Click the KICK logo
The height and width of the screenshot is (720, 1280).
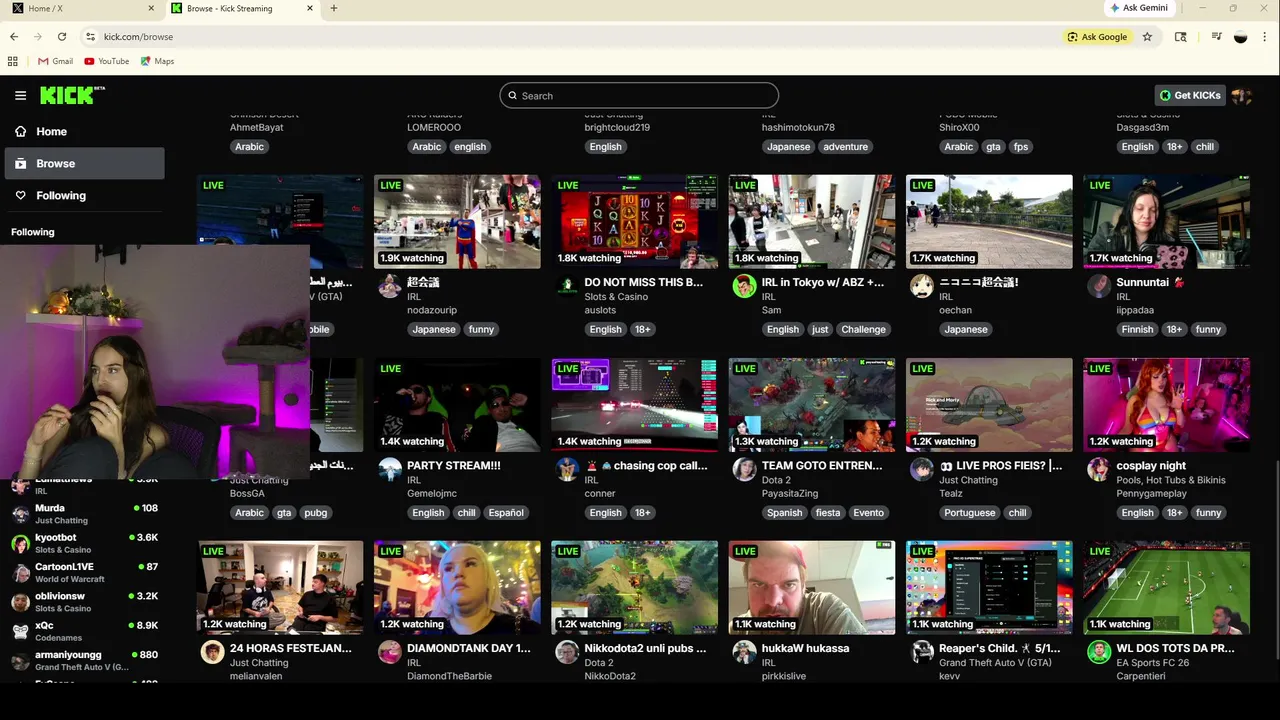point(72,95)
